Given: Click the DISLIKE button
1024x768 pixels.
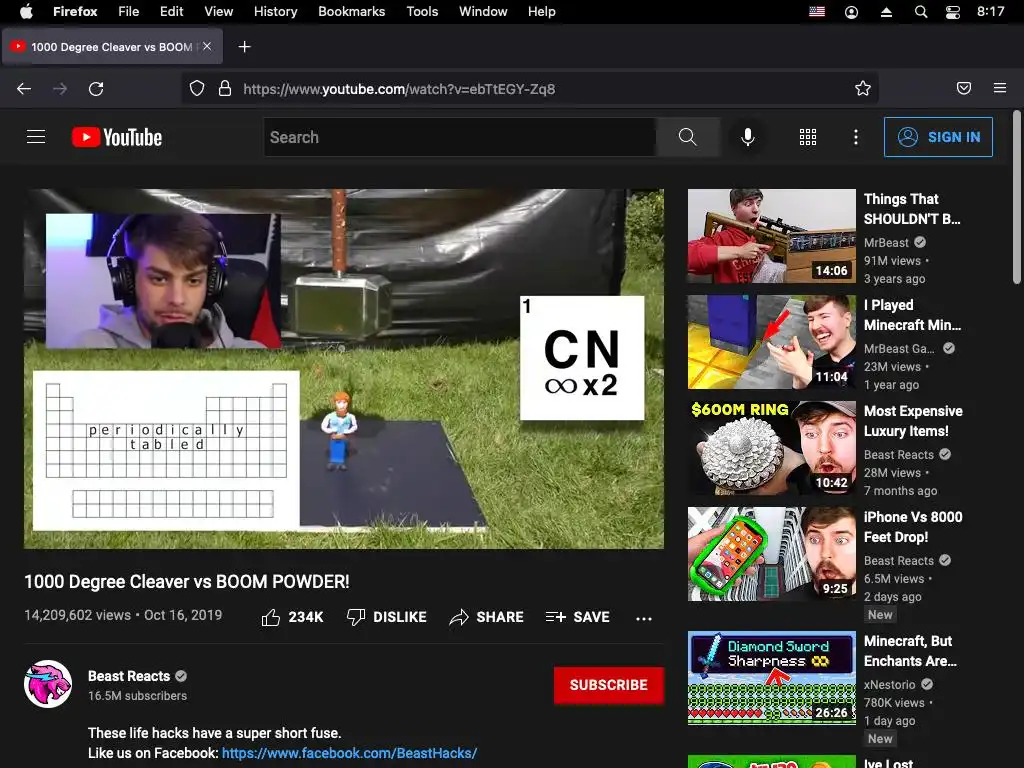Looking at the screenshot, I should click(387, 617).
